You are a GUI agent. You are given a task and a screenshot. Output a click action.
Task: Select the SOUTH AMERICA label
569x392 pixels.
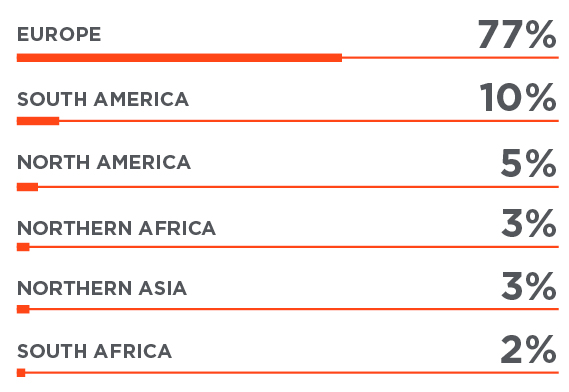(x=103, y=99)
